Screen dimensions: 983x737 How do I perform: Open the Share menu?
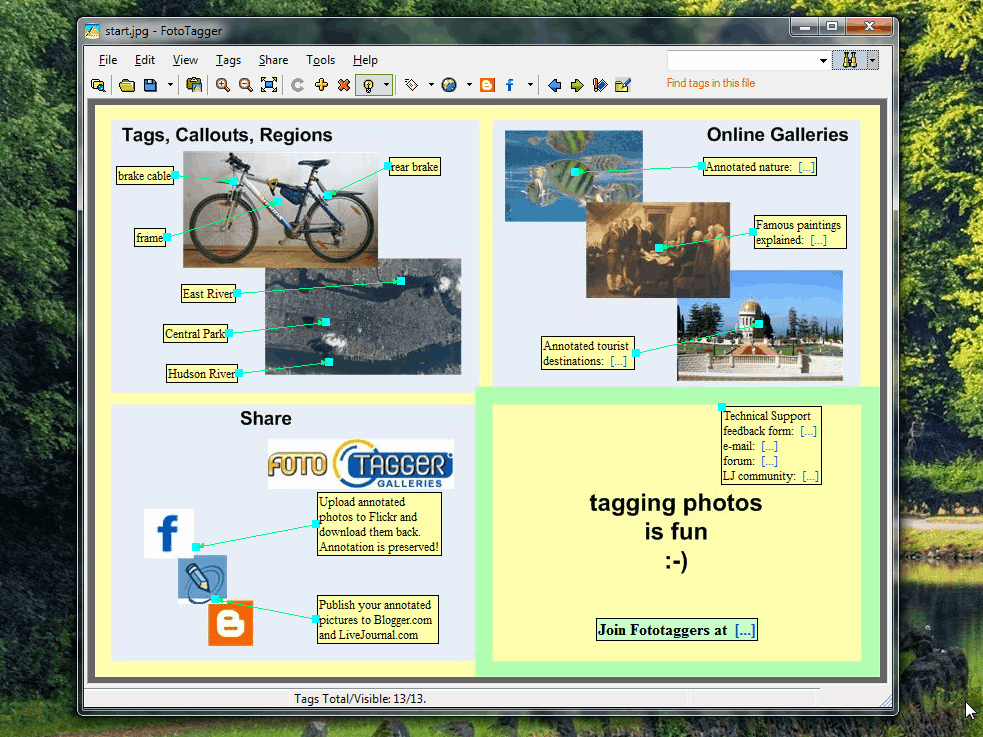(x=273, y=60)
